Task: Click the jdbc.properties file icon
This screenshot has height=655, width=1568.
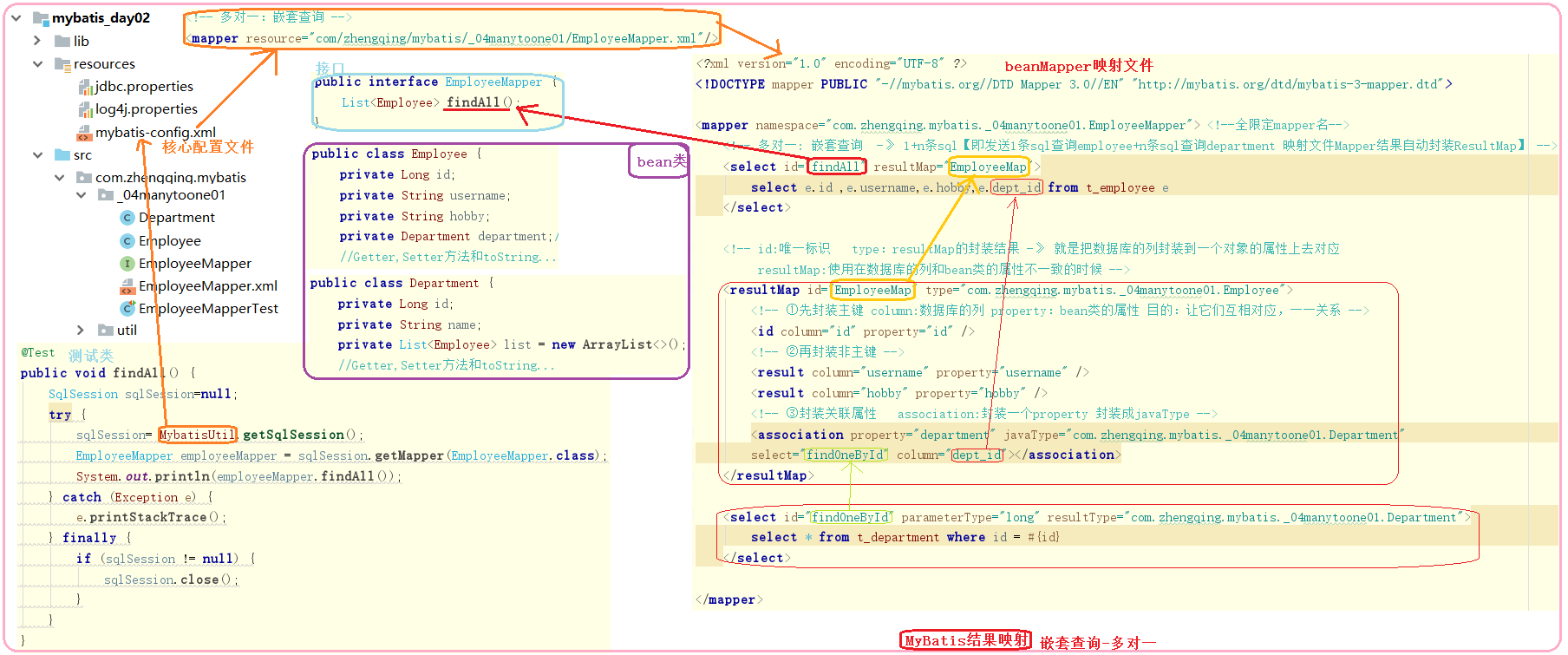Action: click(x=85, y=86)
